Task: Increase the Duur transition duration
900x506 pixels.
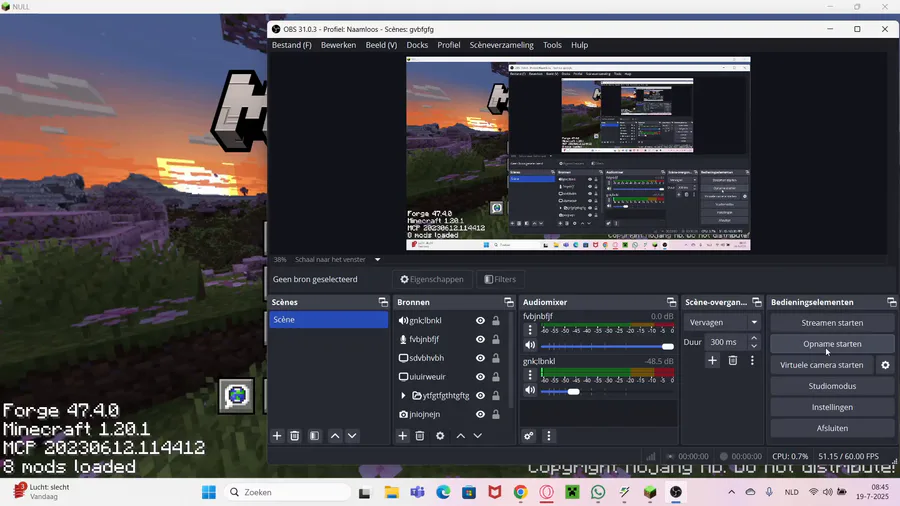Action: (754, 338)
